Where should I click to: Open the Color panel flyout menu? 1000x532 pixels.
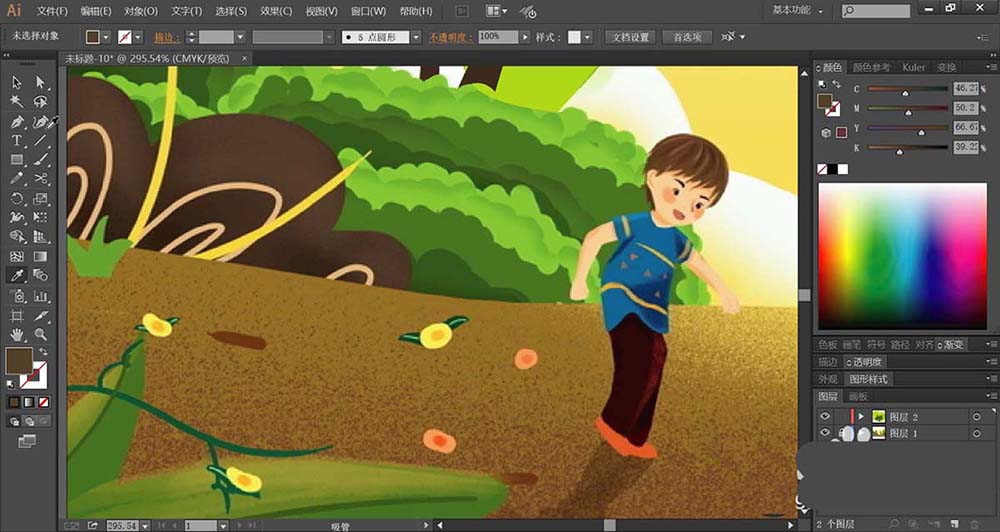992,67
